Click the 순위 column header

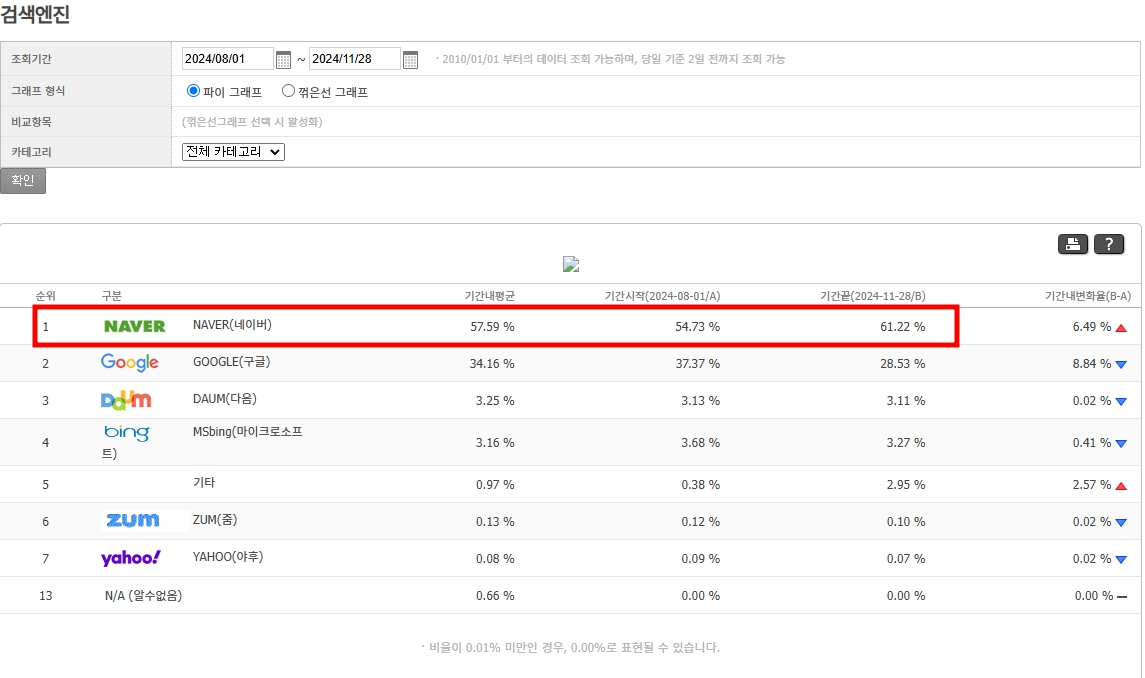point(45,296)
